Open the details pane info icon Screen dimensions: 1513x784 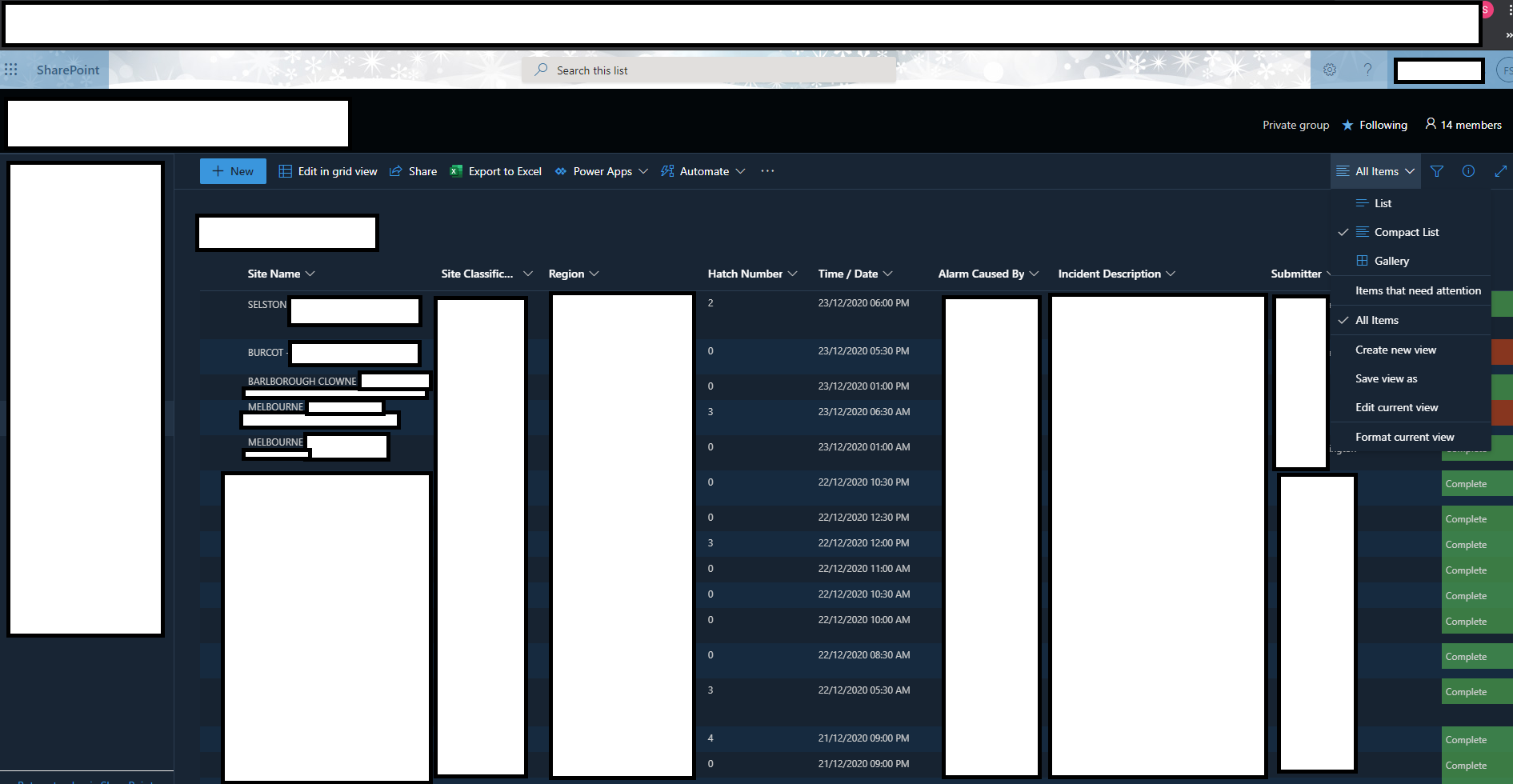point(1468,171)
